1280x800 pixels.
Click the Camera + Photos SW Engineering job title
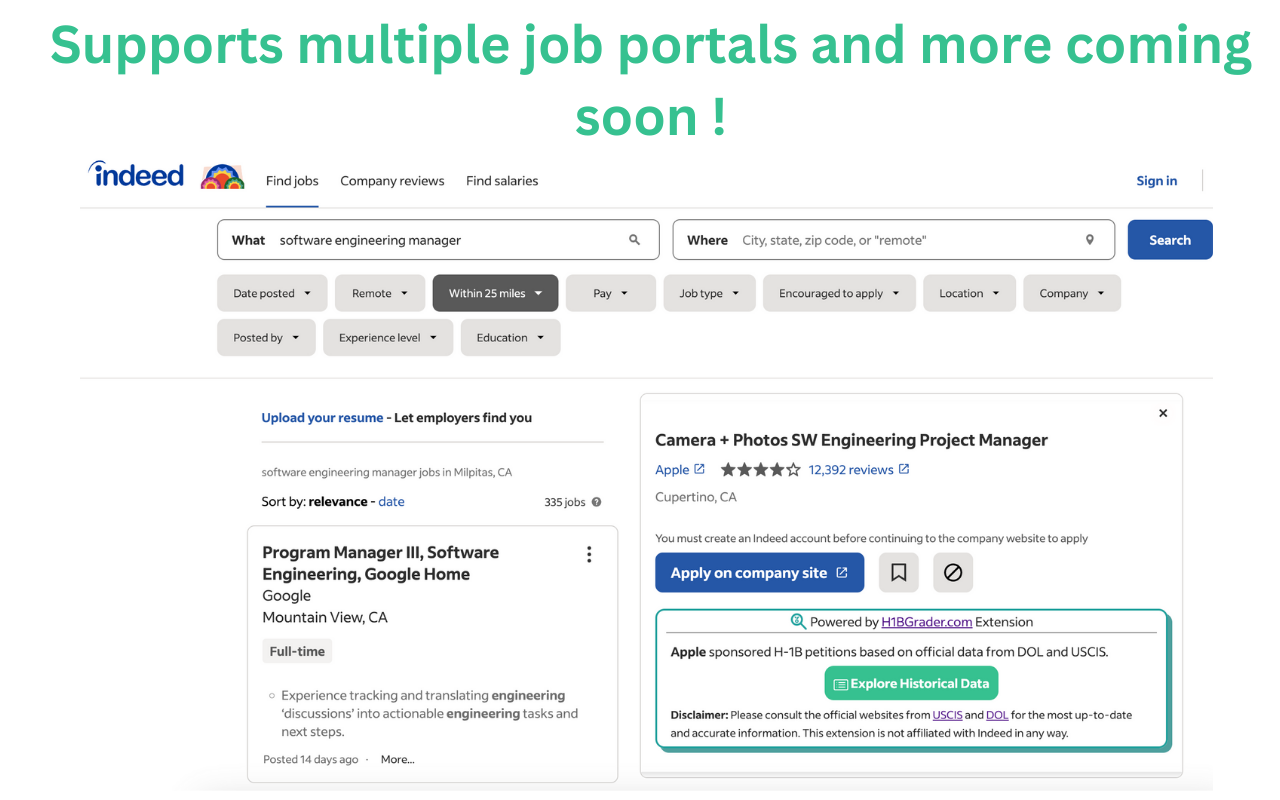tap(851, 440)
